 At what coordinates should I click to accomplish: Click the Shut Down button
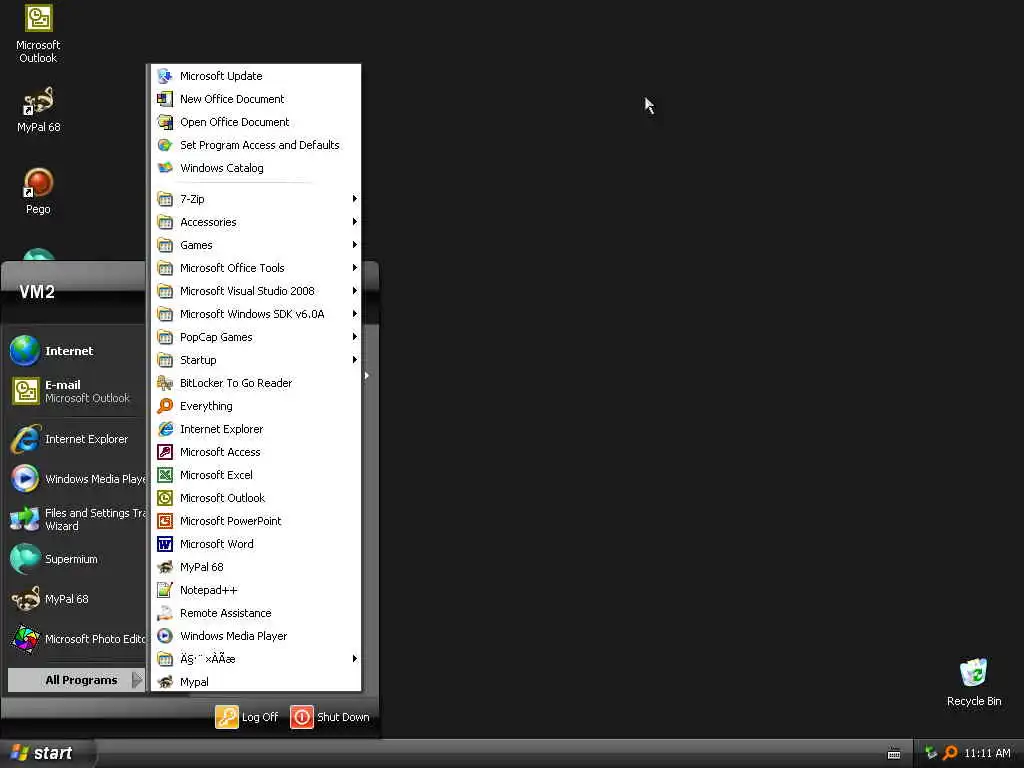click(330, 716)
